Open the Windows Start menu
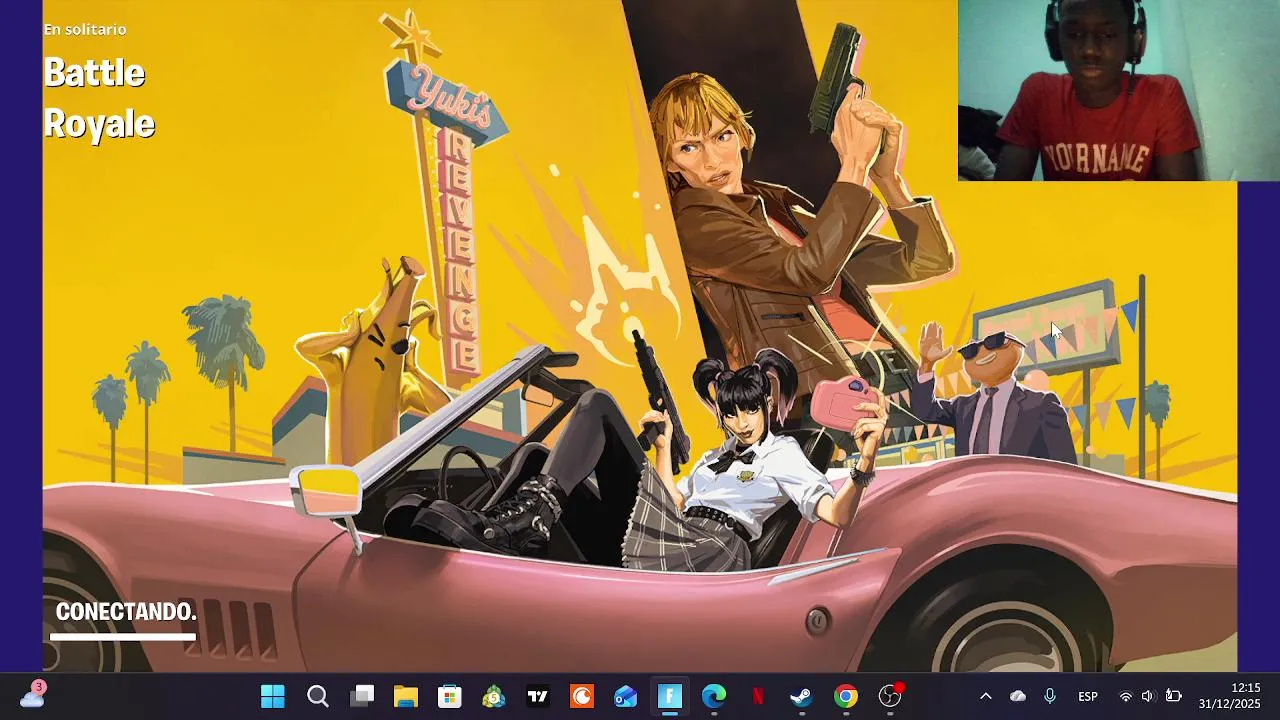This screenshot has width=1280, height=720. 272,696
